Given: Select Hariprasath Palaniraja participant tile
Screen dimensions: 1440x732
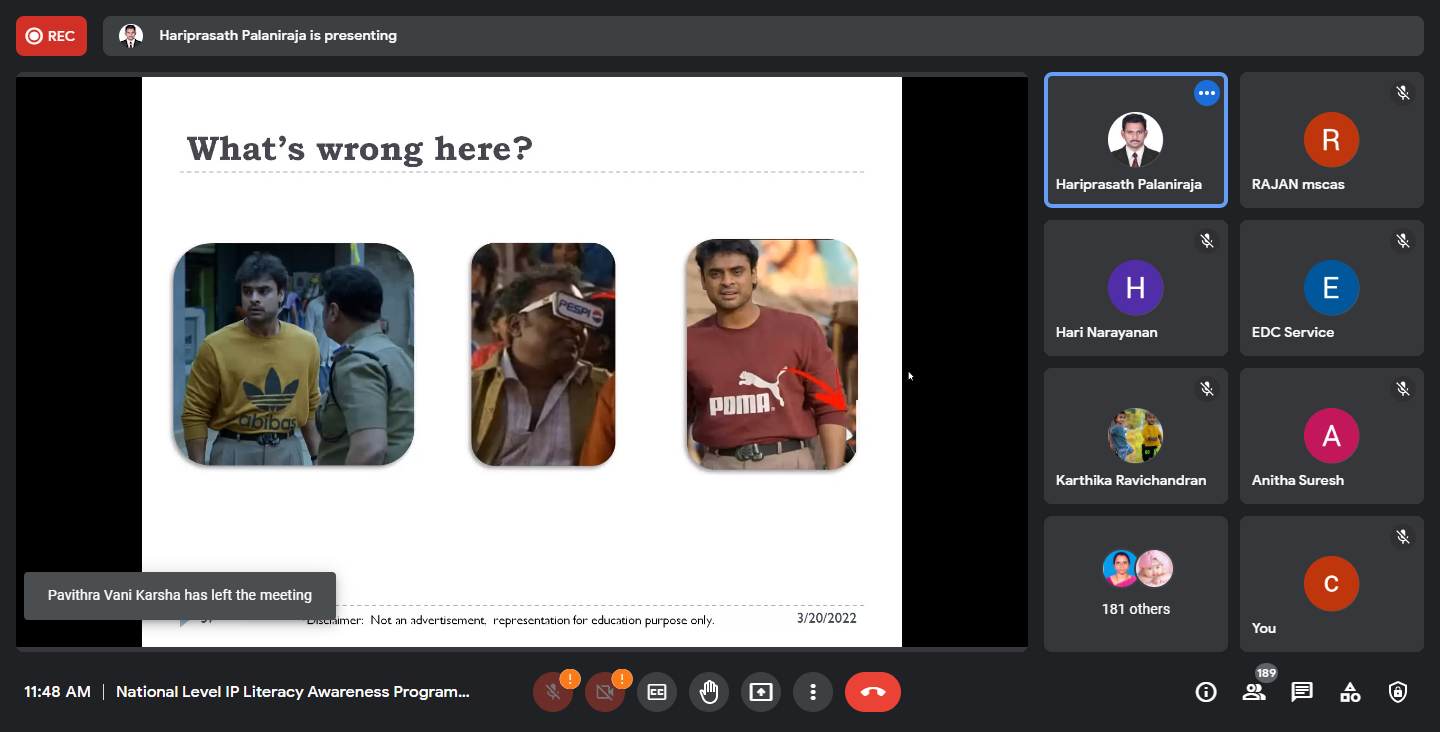Looking at the screenshot, I should [1136, 140].
